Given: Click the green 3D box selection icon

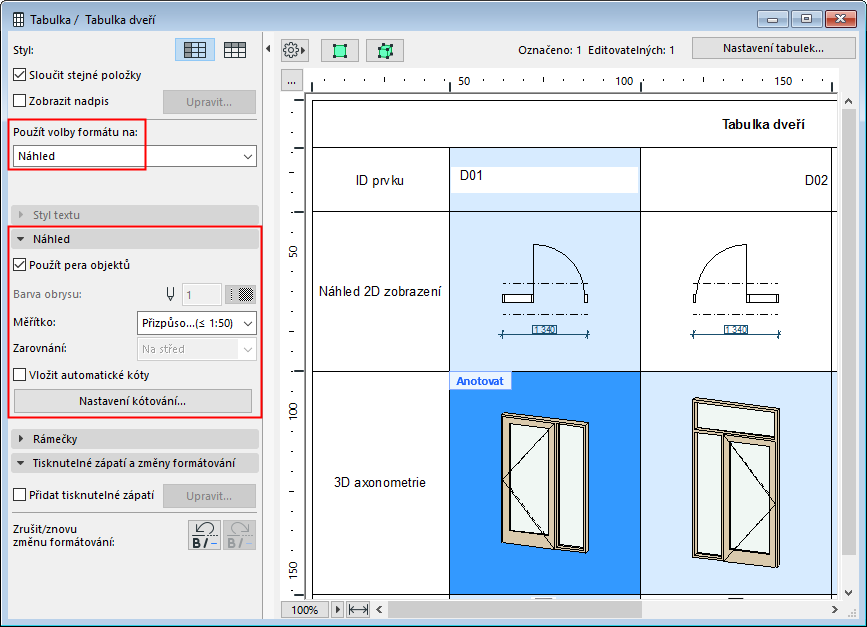Looking at the screenshot, I should pyautogui.click(x=385, y=49).
